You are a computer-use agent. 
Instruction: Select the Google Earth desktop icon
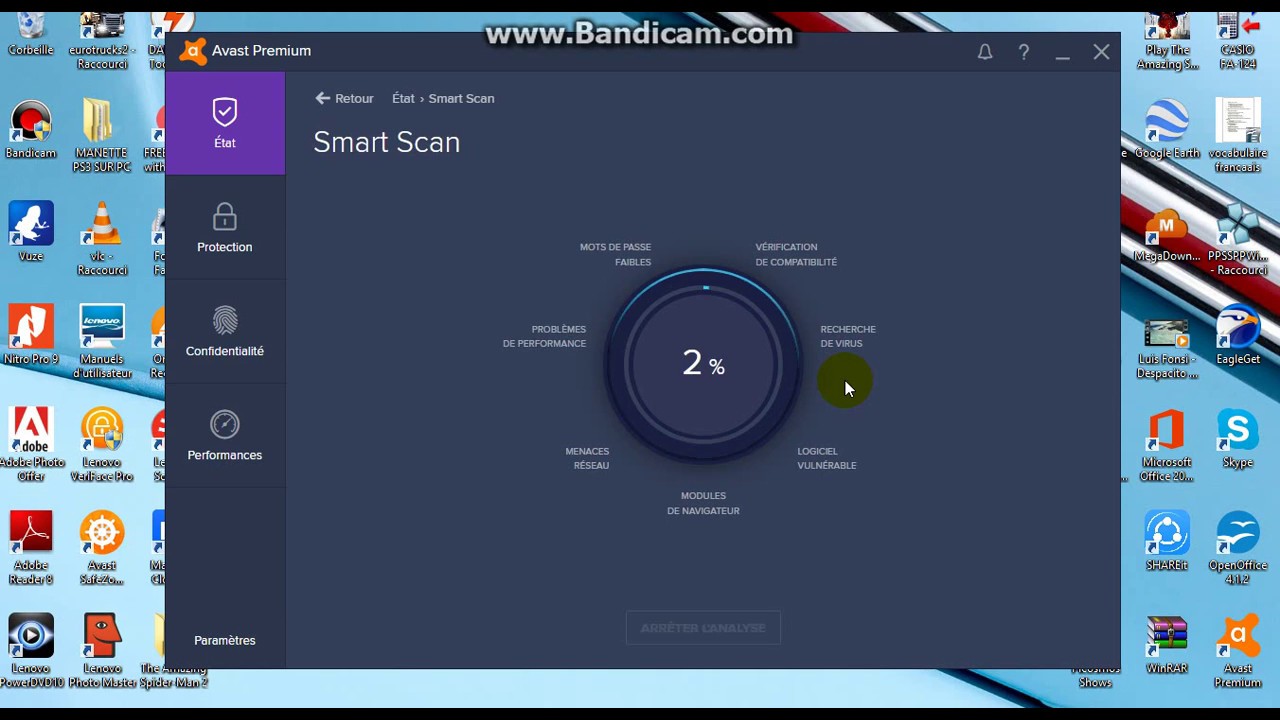pos(1167,130)
